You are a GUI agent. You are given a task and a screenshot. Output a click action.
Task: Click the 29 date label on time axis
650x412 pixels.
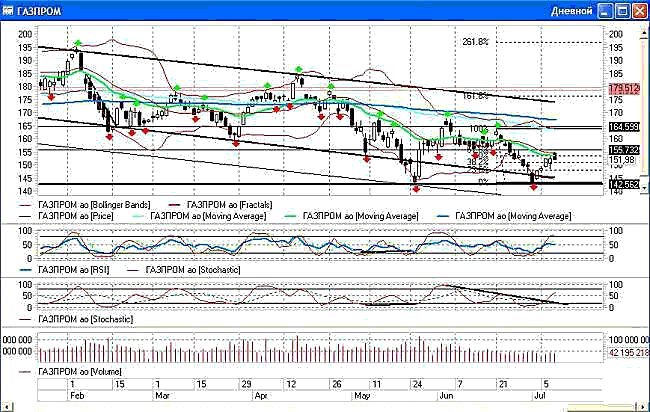coord(246,384)
